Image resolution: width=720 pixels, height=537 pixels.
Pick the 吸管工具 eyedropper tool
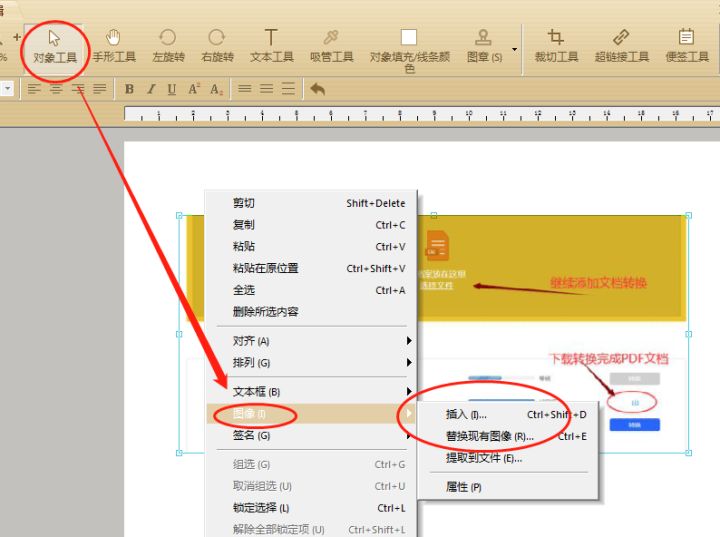coord(331,46)
